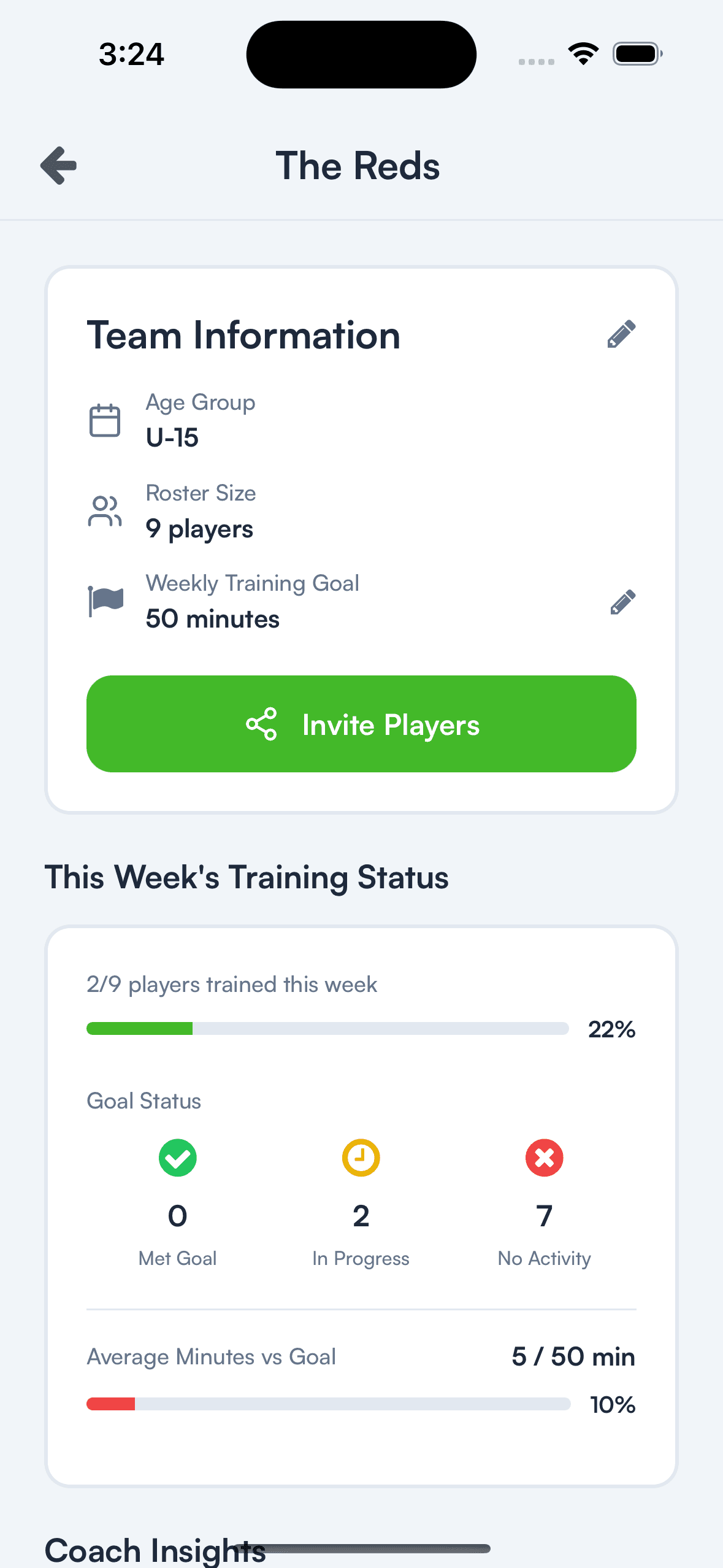The height and width of the screenshot is (1568, 723).
Task: Tap the 22% training progress bar
Action: 327,1029
